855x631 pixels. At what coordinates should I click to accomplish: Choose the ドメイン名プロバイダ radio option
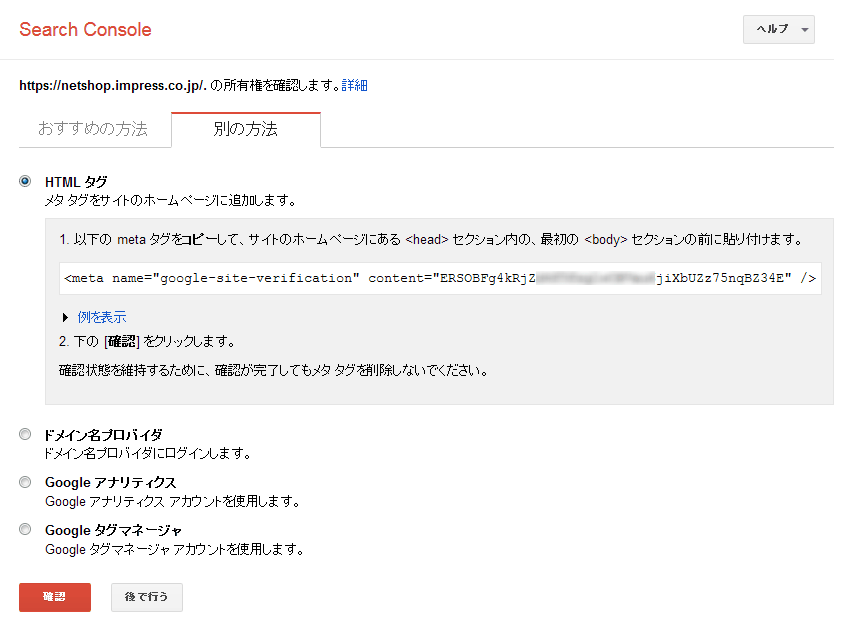25,434
